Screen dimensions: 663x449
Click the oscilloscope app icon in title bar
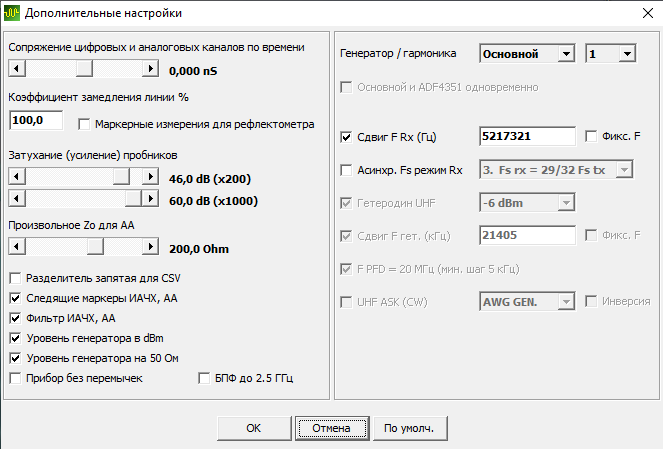point(11,13)
